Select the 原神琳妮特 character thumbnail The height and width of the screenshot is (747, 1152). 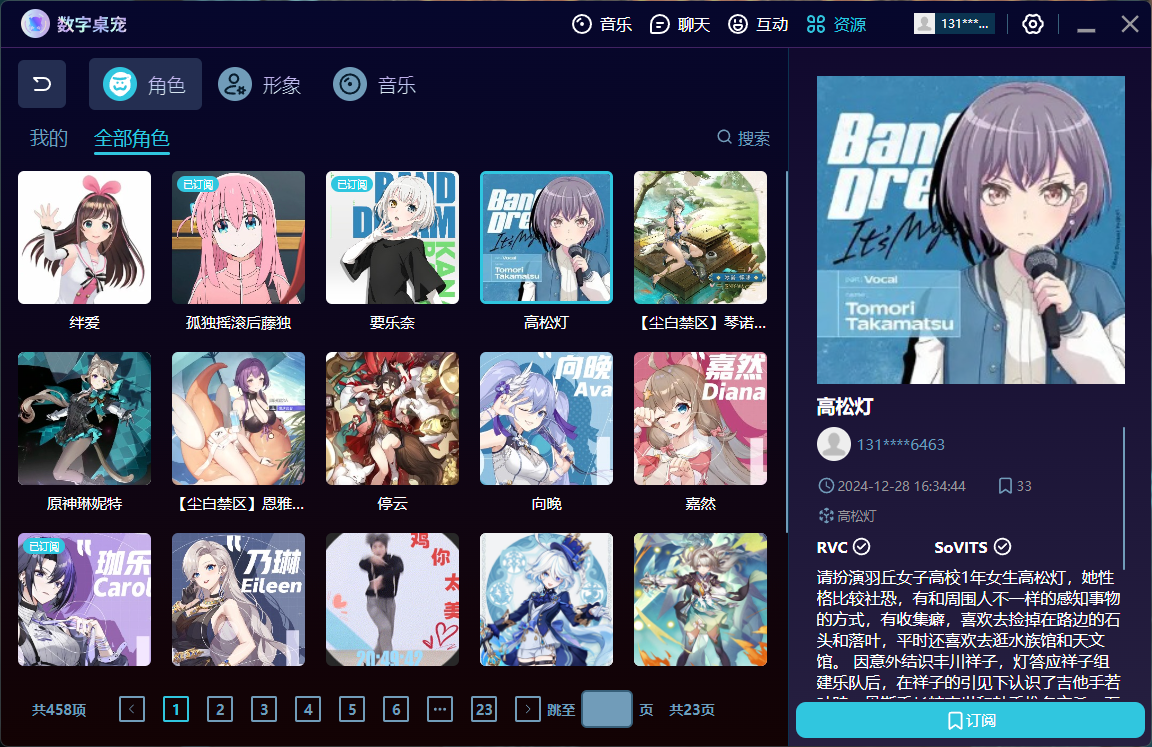pyautogui.click(x=84, y=419)
